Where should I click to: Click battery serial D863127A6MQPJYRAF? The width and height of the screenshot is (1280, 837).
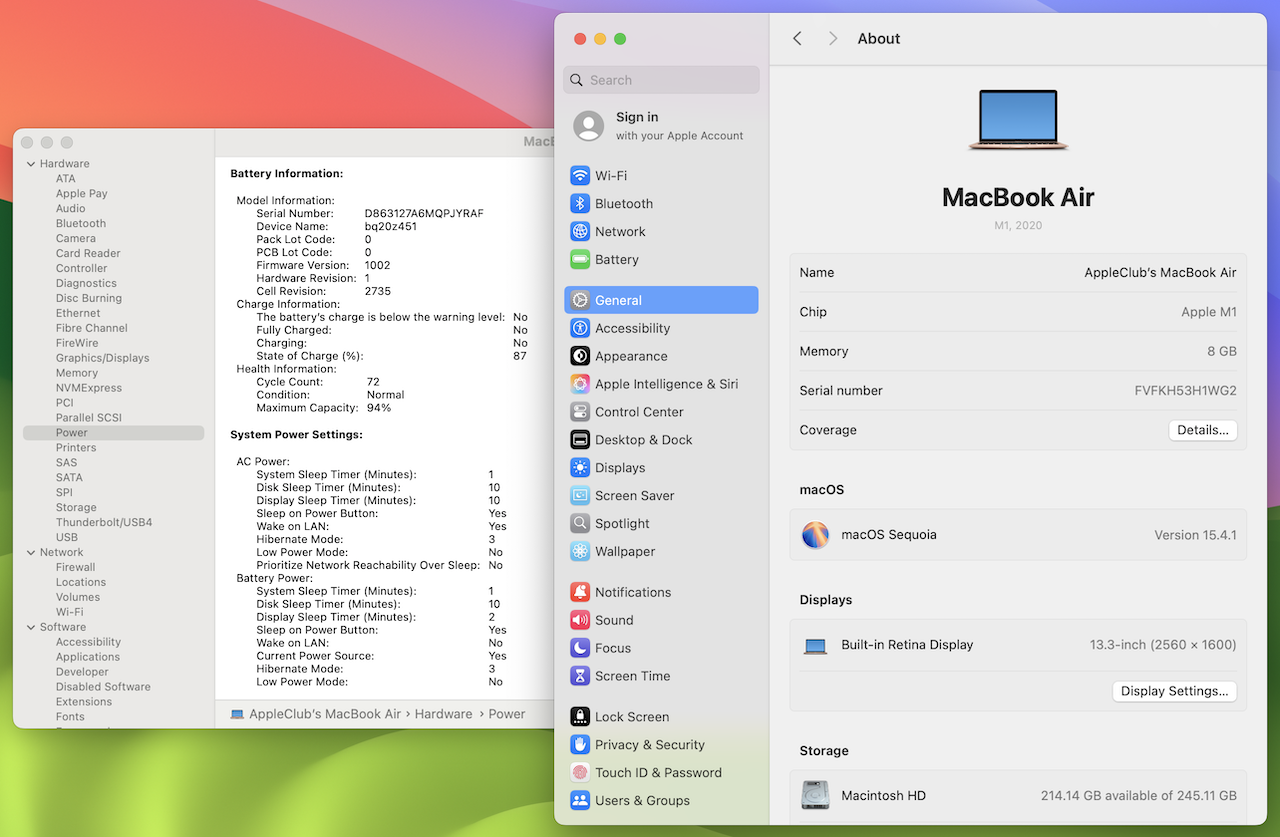pyautogui.click(x=424, y=214)
